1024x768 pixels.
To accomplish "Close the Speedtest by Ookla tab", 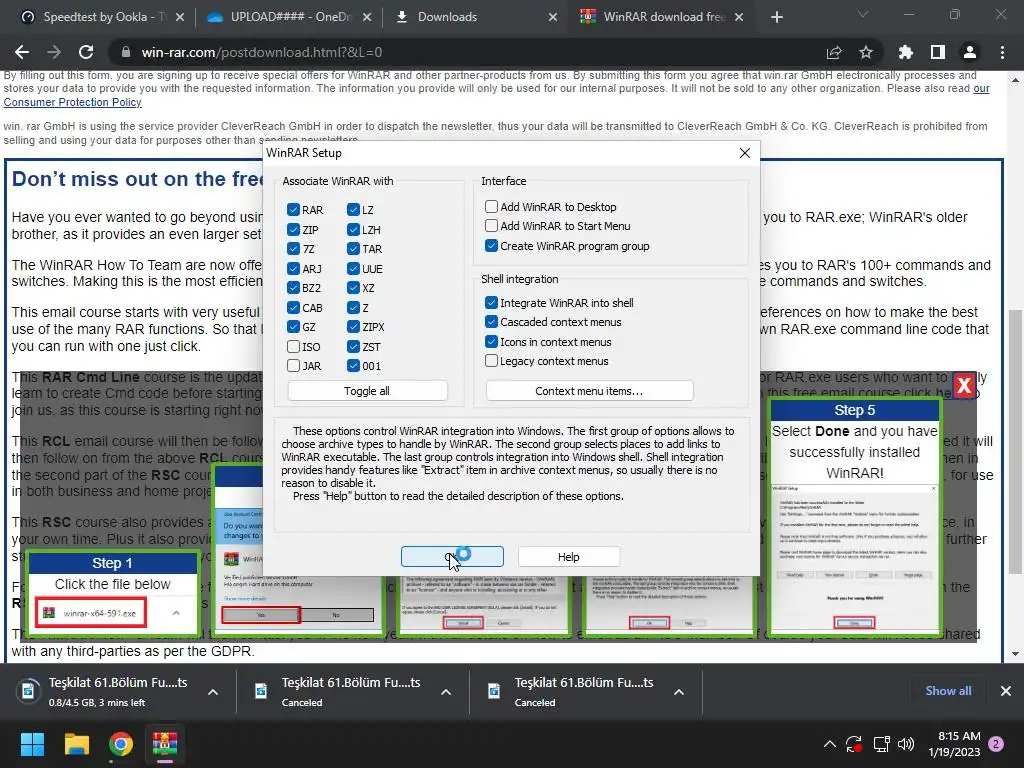I will 180,17.
